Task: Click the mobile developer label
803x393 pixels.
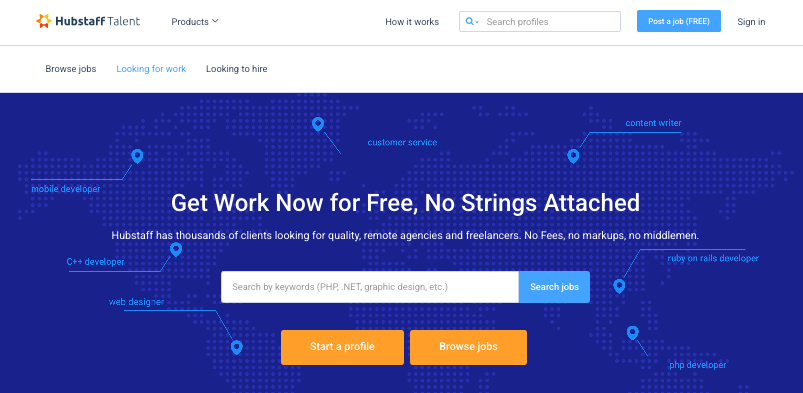Action: [66, 189]
